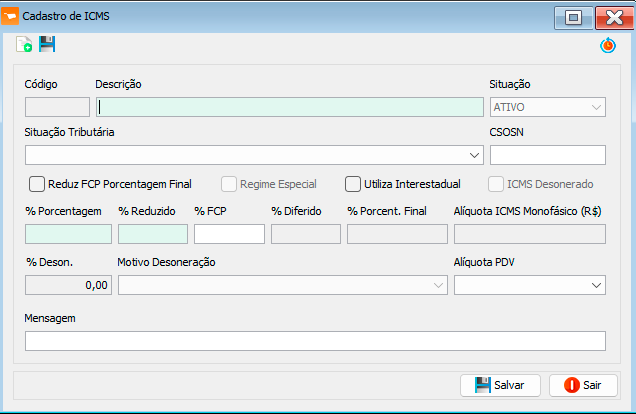Toggle Reduz FCP Porcentagem Final checkbox
This screenshot has width=636, height=414.
point(37,184)
